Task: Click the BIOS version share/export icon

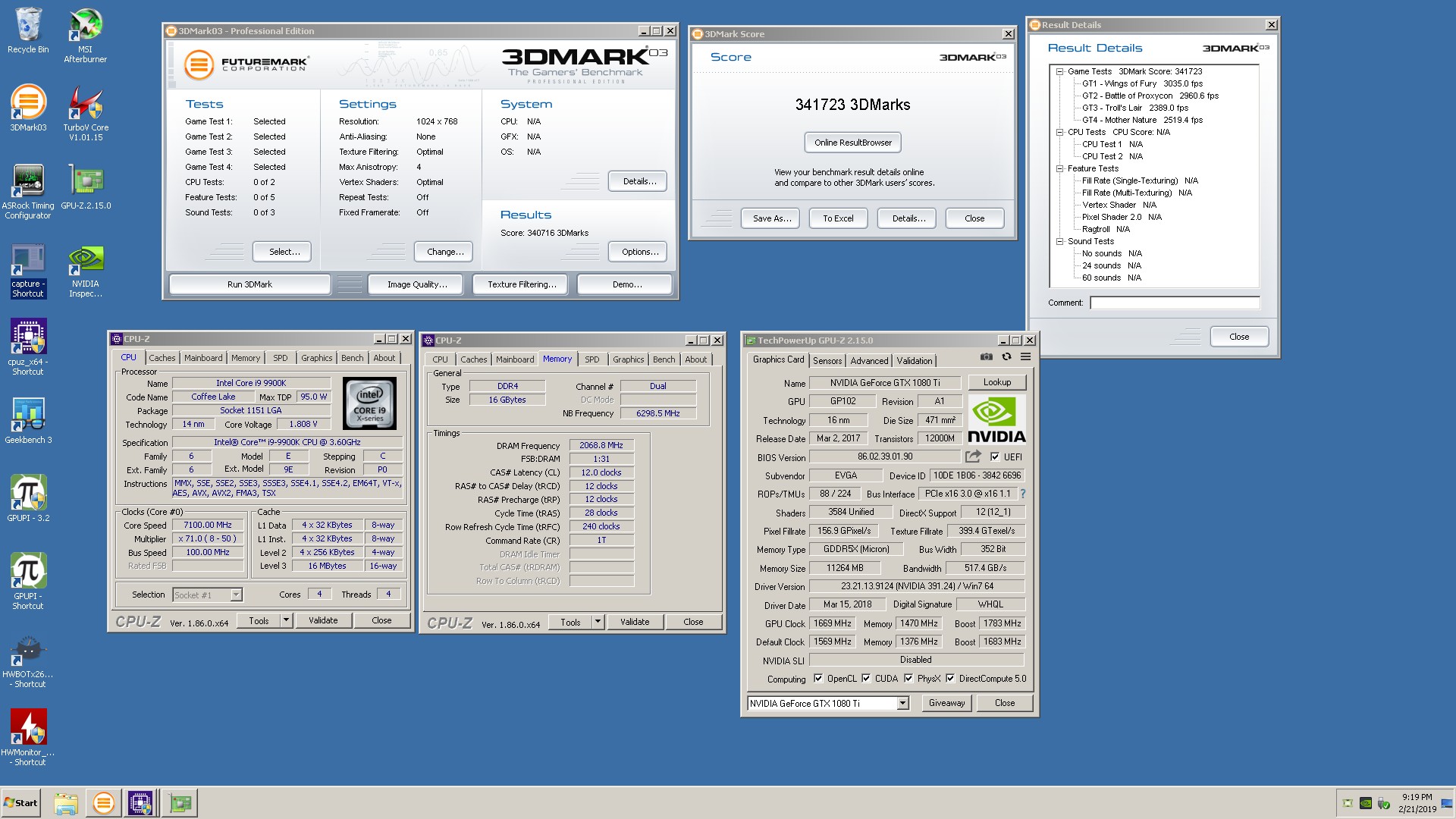Action: tap(973, 457)
